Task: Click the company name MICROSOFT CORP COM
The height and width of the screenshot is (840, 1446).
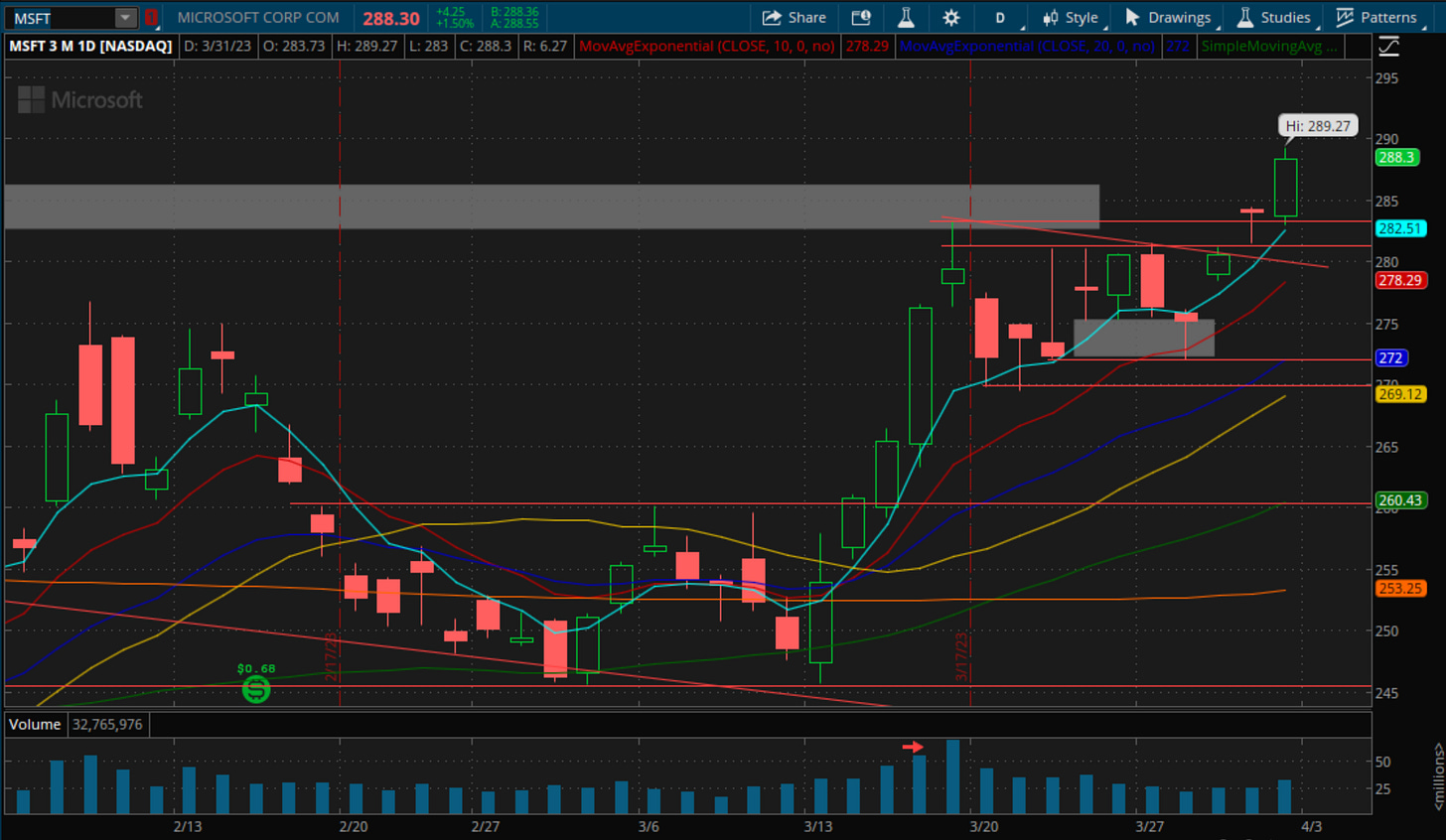Action: pyautogui.click(x=258, y=18)
